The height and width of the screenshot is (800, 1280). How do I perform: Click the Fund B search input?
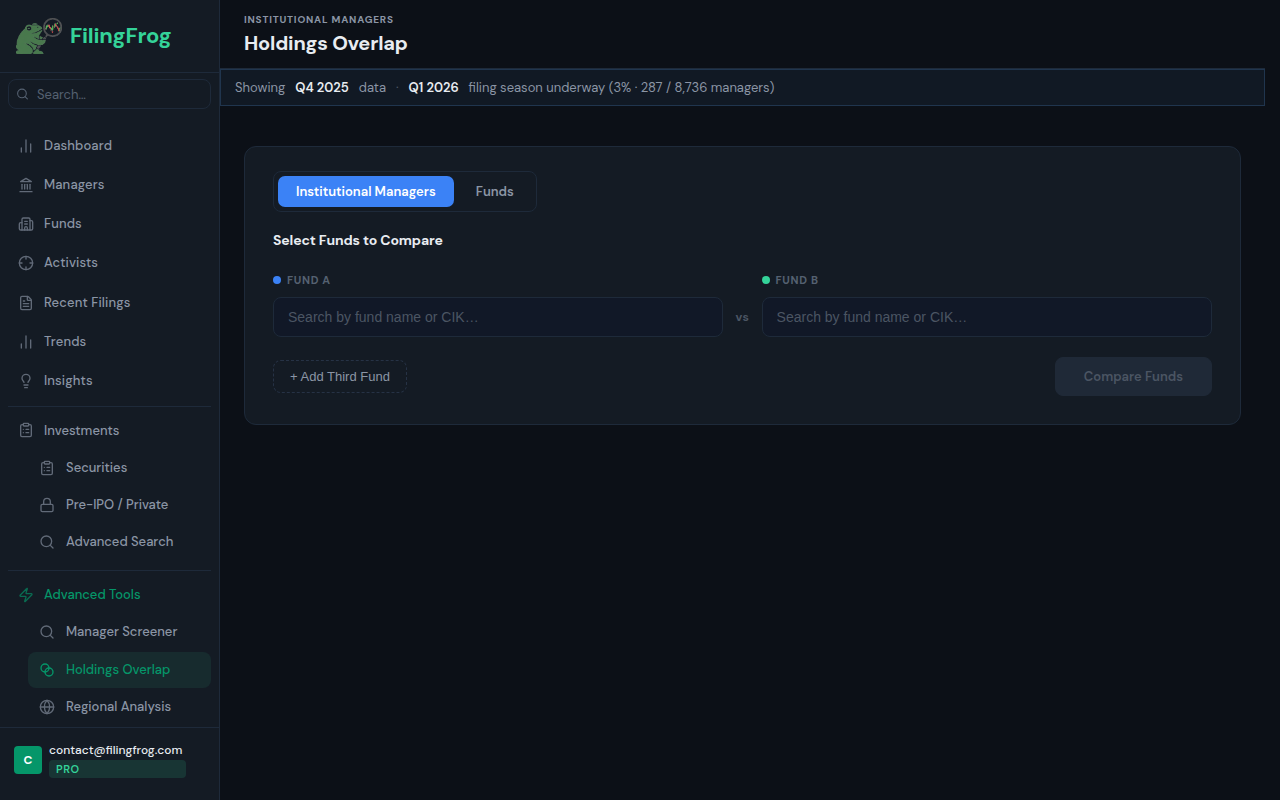(x=986, y=317)
